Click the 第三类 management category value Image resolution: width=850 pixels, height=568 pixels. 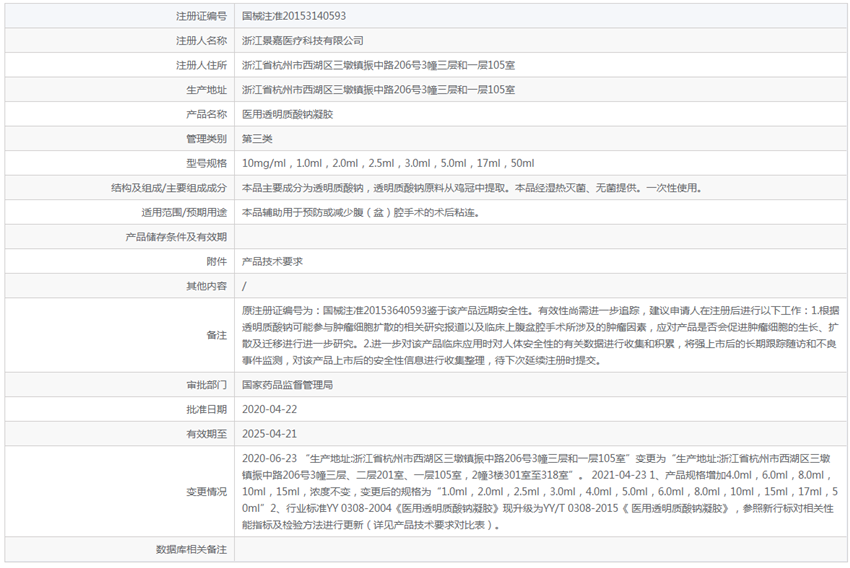(257, 139)
